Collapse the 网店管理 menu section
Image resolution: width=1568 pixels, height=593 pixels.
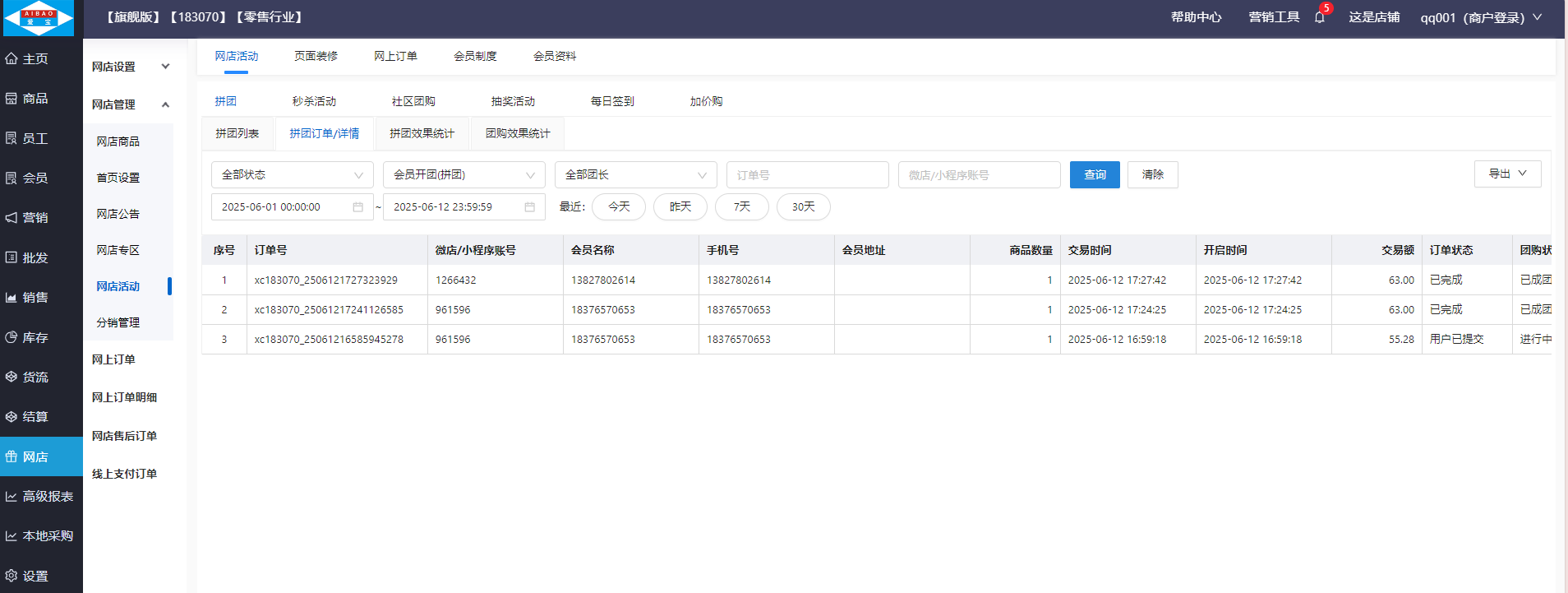click(165, 104)
